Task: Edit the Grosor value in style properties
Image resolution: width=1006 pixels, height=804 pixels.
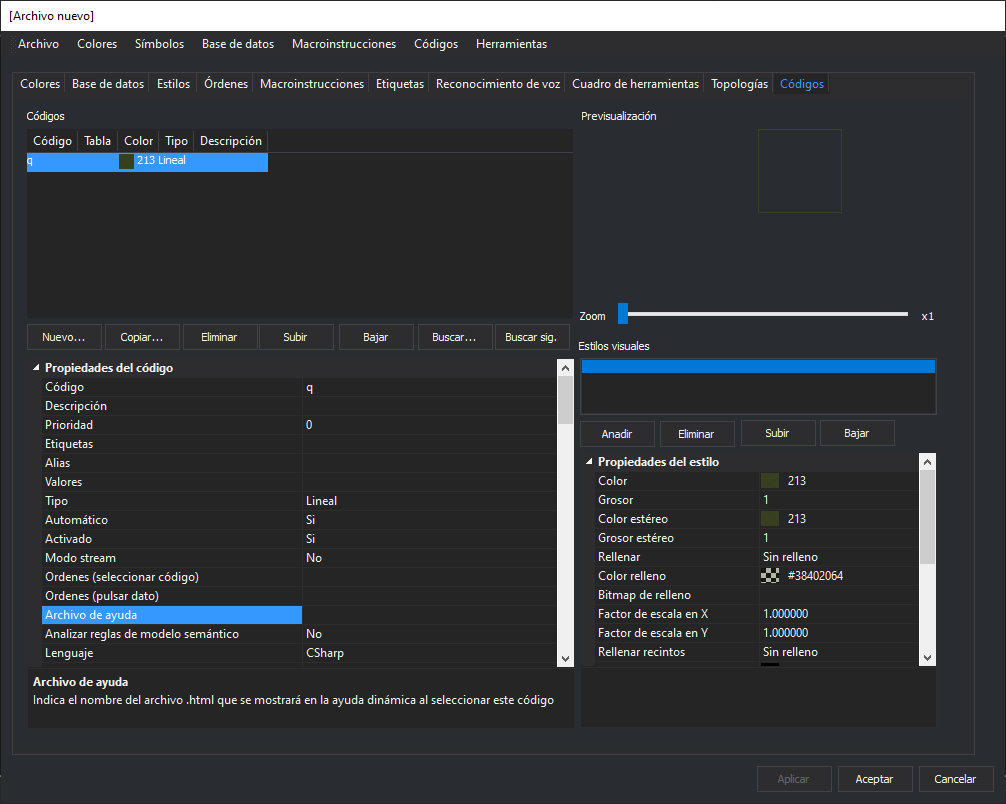Action: [839, 500]
